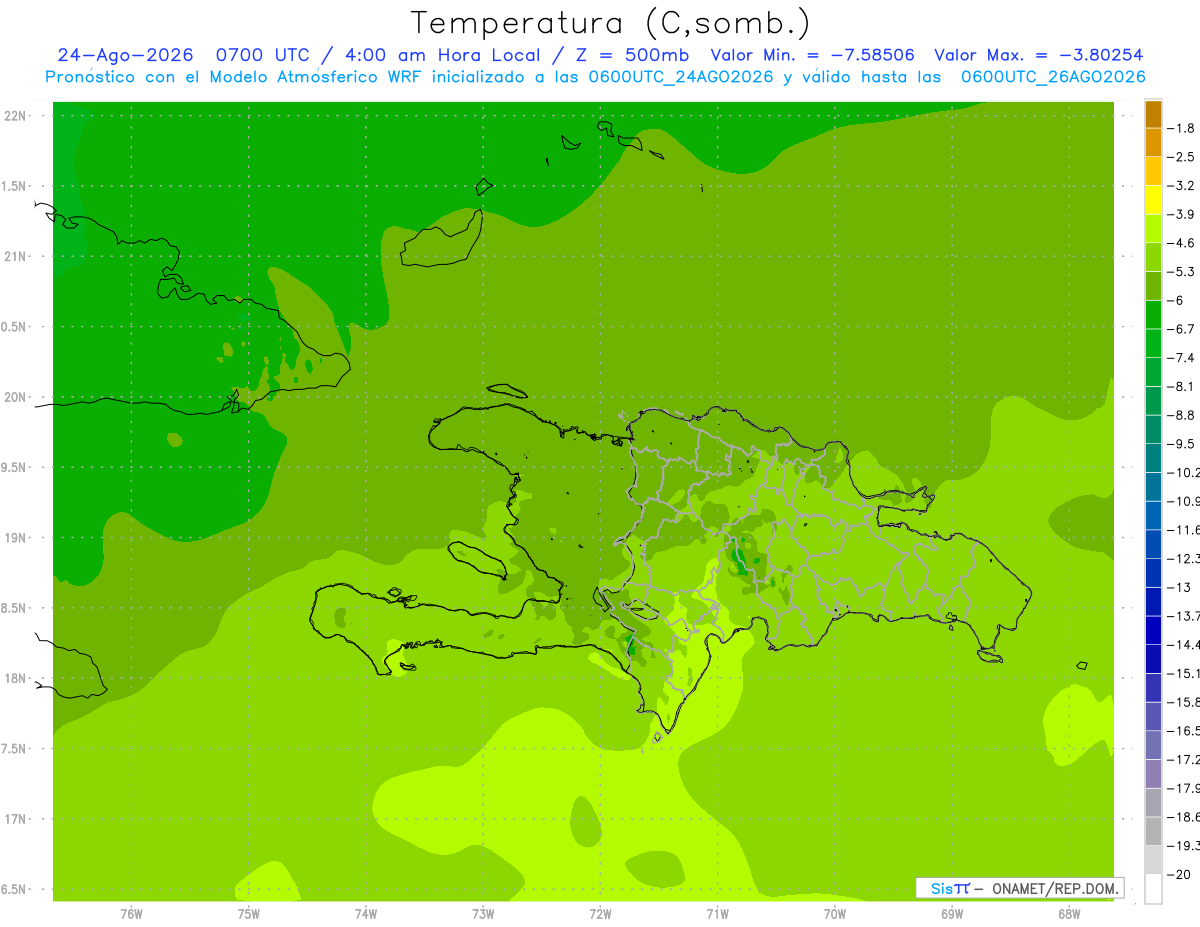Select the date text '24-Ago-2026'
Image resolution: width=1200 pixels, height=927 pixels.
(x=125, y=56)
